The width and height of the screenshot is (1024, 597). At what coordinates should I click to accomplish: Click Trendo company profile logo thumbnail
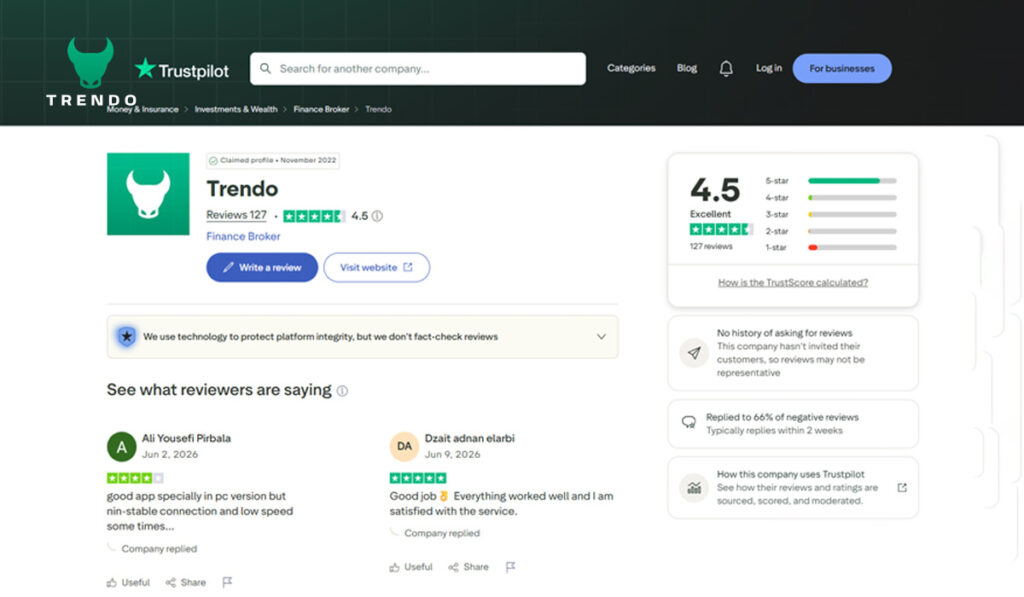coord(148,194)
